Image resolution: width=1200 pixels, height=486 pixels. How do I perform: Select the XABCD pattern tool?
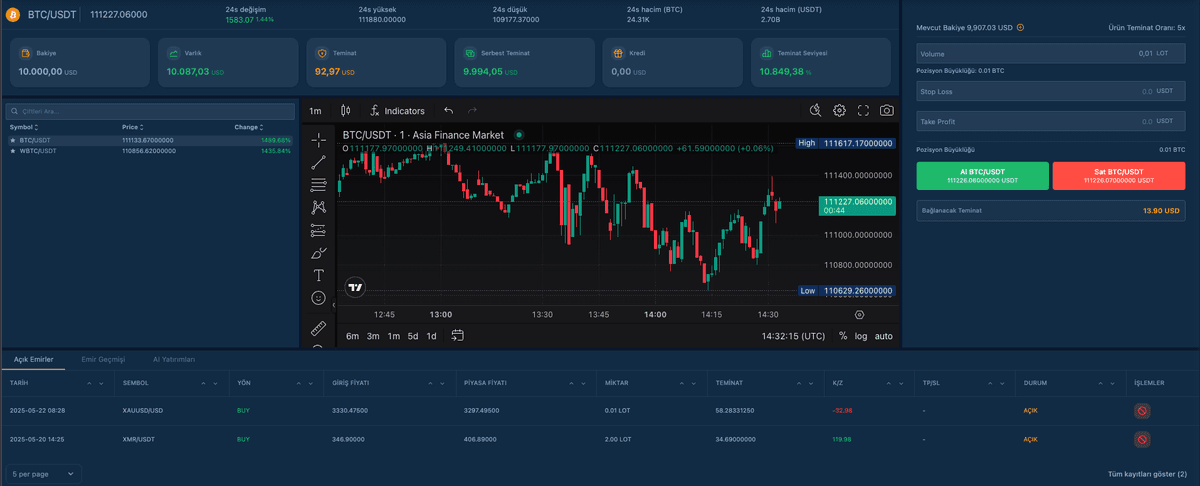click(x=319, y=207)
